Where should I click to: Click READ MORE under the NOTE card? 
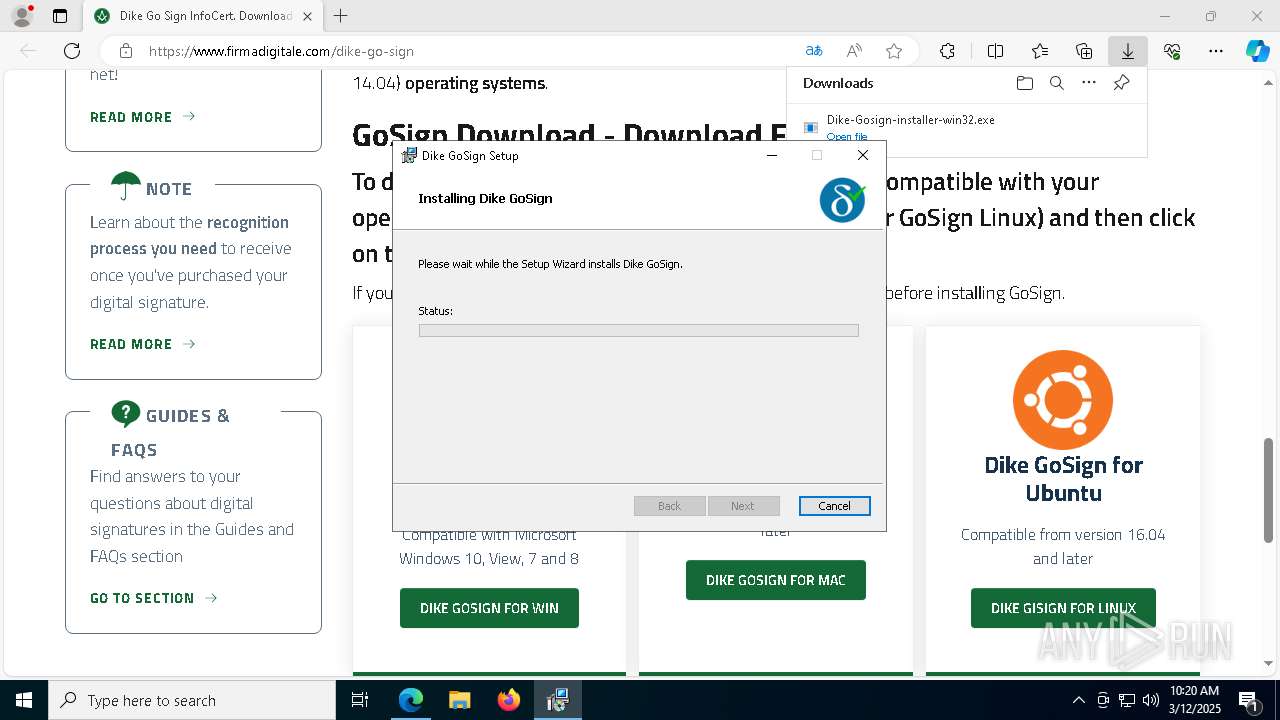[x=142, y=344]
